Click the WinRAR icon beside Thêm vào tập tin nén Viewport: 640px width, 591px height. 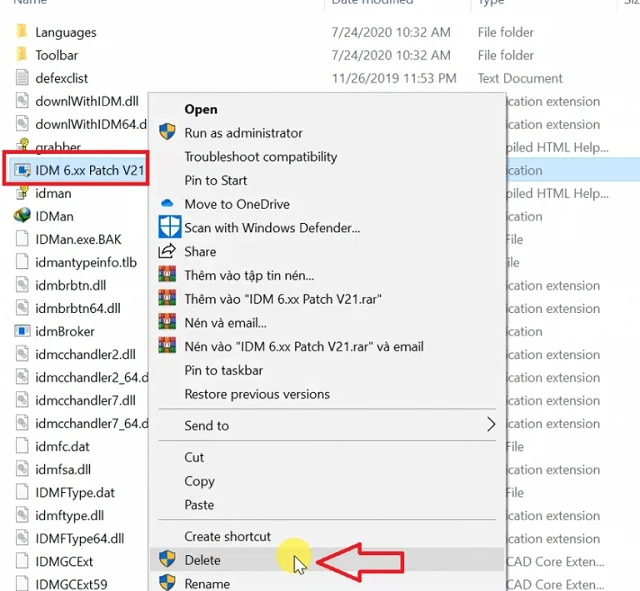tap(167, 275)
